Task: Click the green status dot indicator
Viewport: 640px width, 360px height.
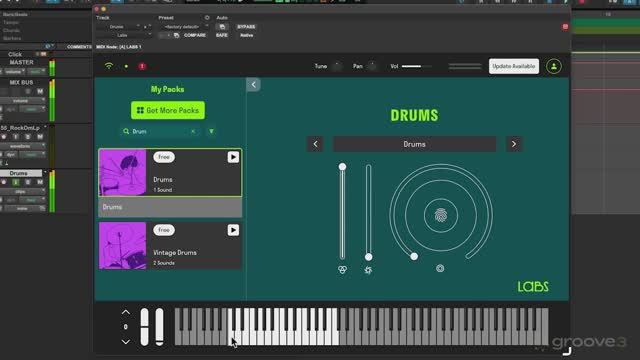Action: pos(126,66)
